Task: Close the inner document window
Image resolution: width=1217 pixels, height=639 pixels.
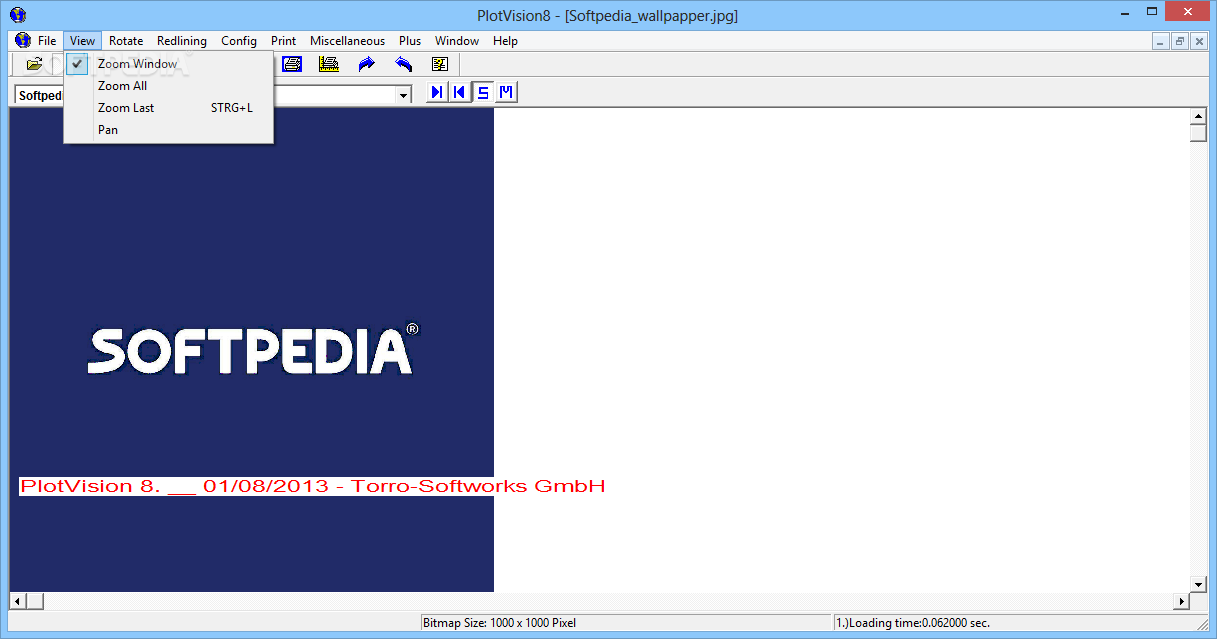Action: click(1198, 41)
